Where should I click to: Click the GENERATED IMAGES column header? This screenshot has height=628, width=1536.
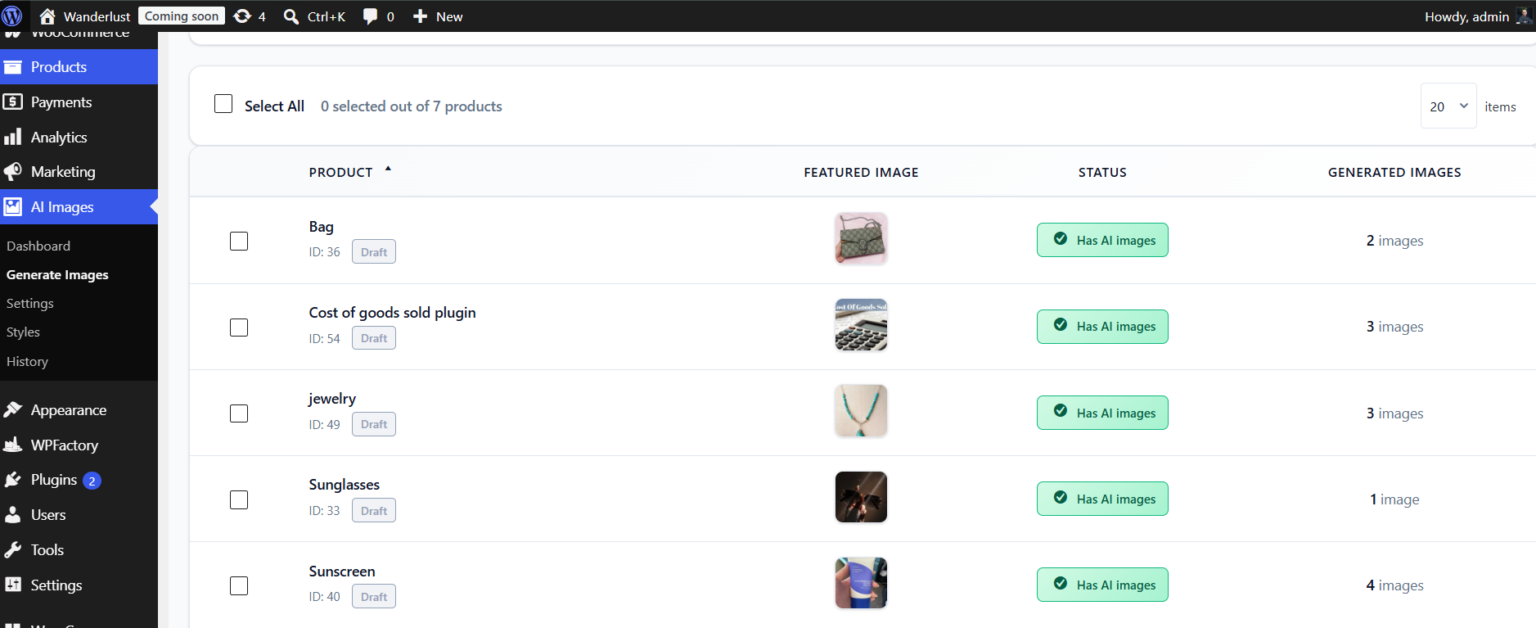point(1395,172)
